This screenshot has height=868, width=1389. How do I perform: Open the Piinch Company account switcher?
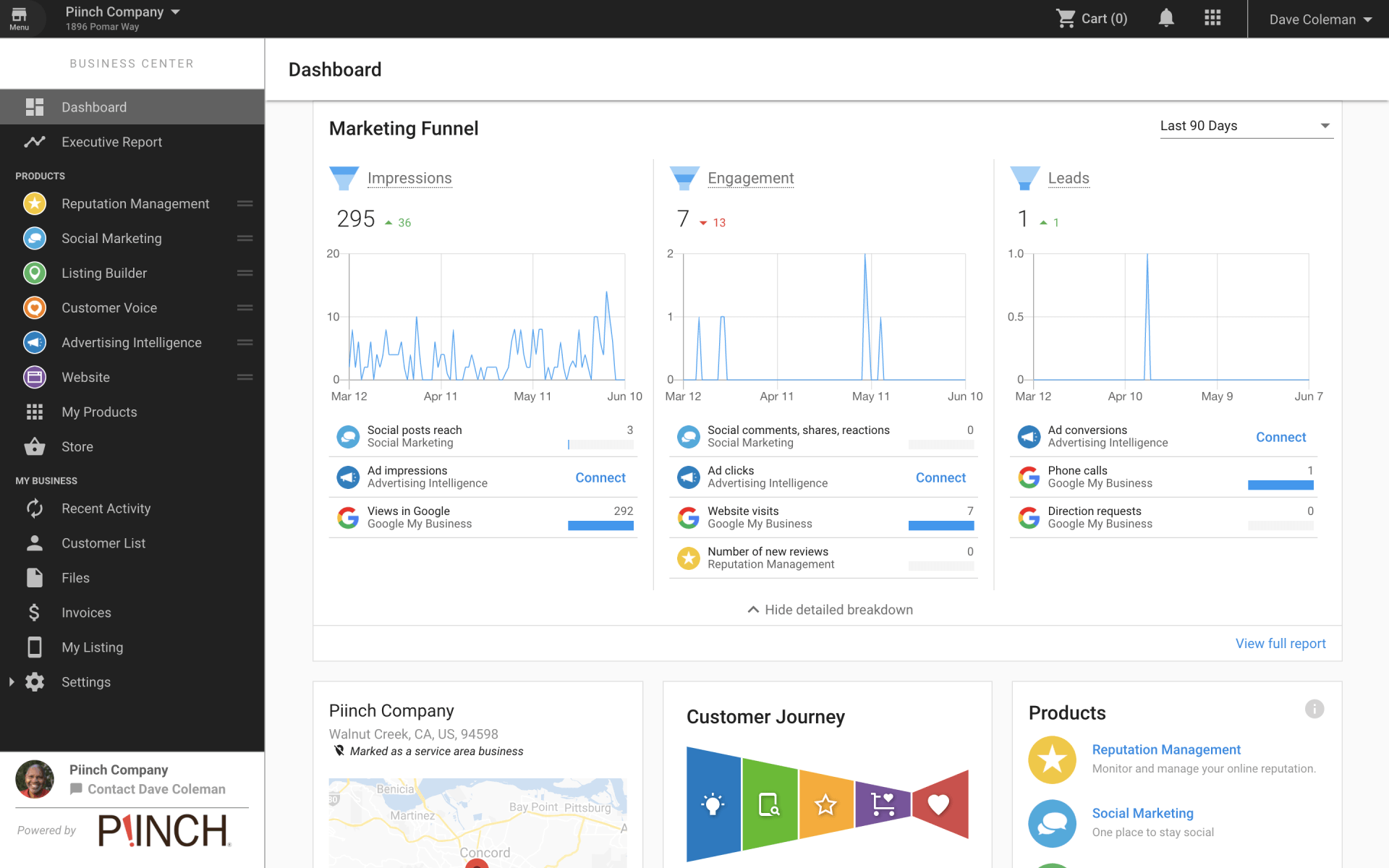[x=122, y=18]
